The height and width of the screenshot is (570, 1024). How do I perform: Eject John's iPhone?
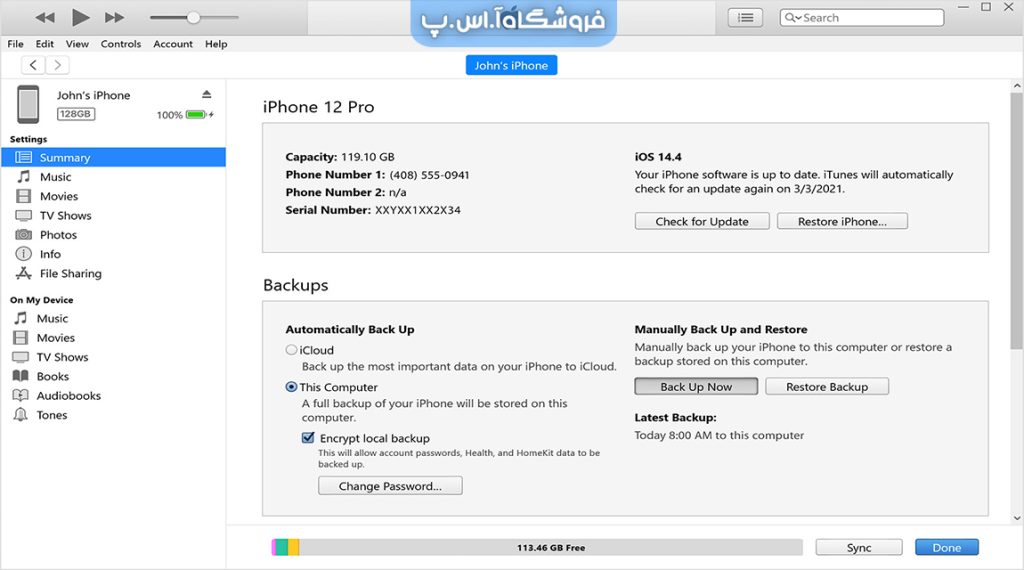coord(206,94)
